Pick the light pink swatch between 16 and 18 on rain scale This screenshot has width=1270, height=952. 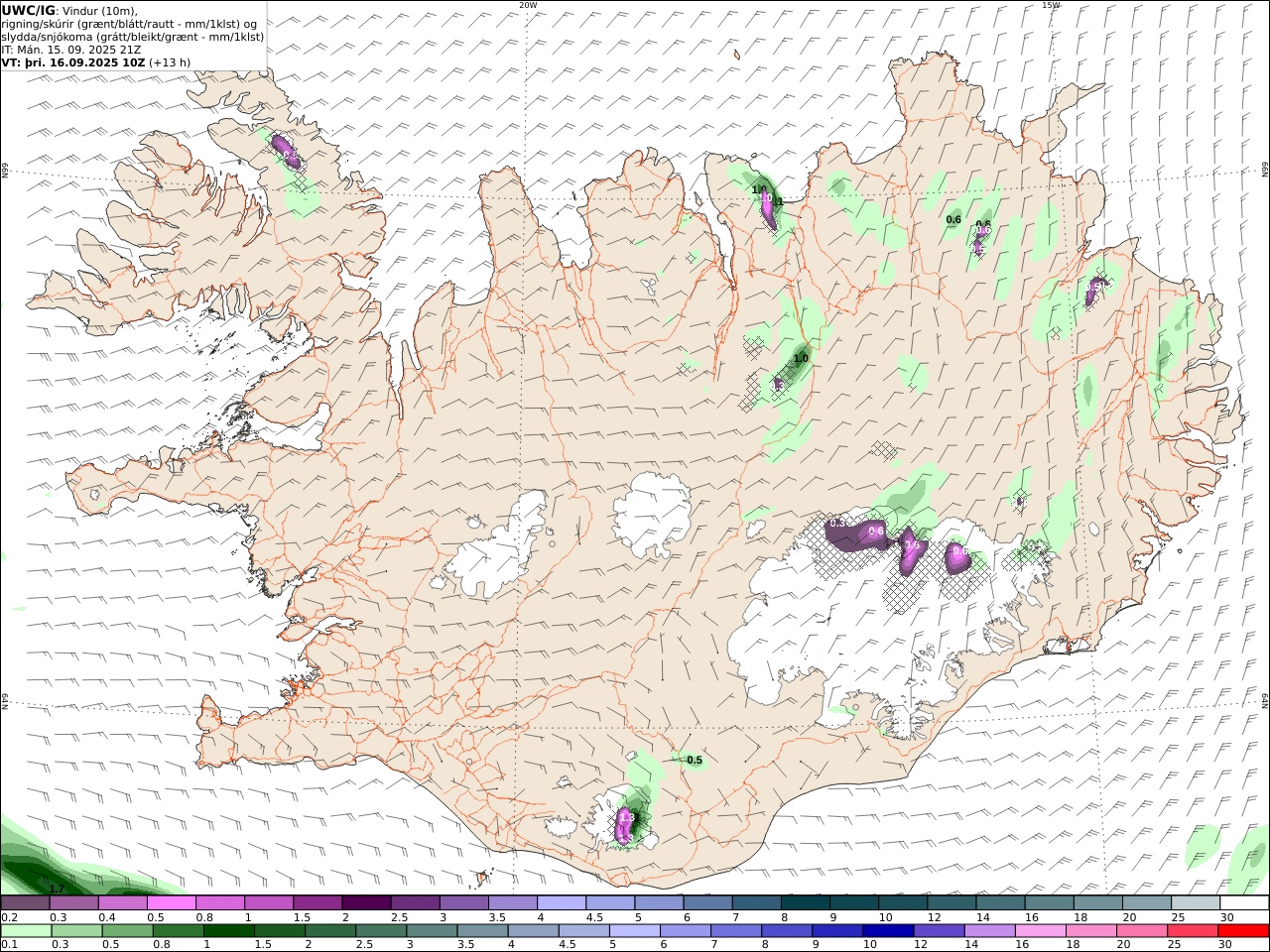pos(1041,930)
